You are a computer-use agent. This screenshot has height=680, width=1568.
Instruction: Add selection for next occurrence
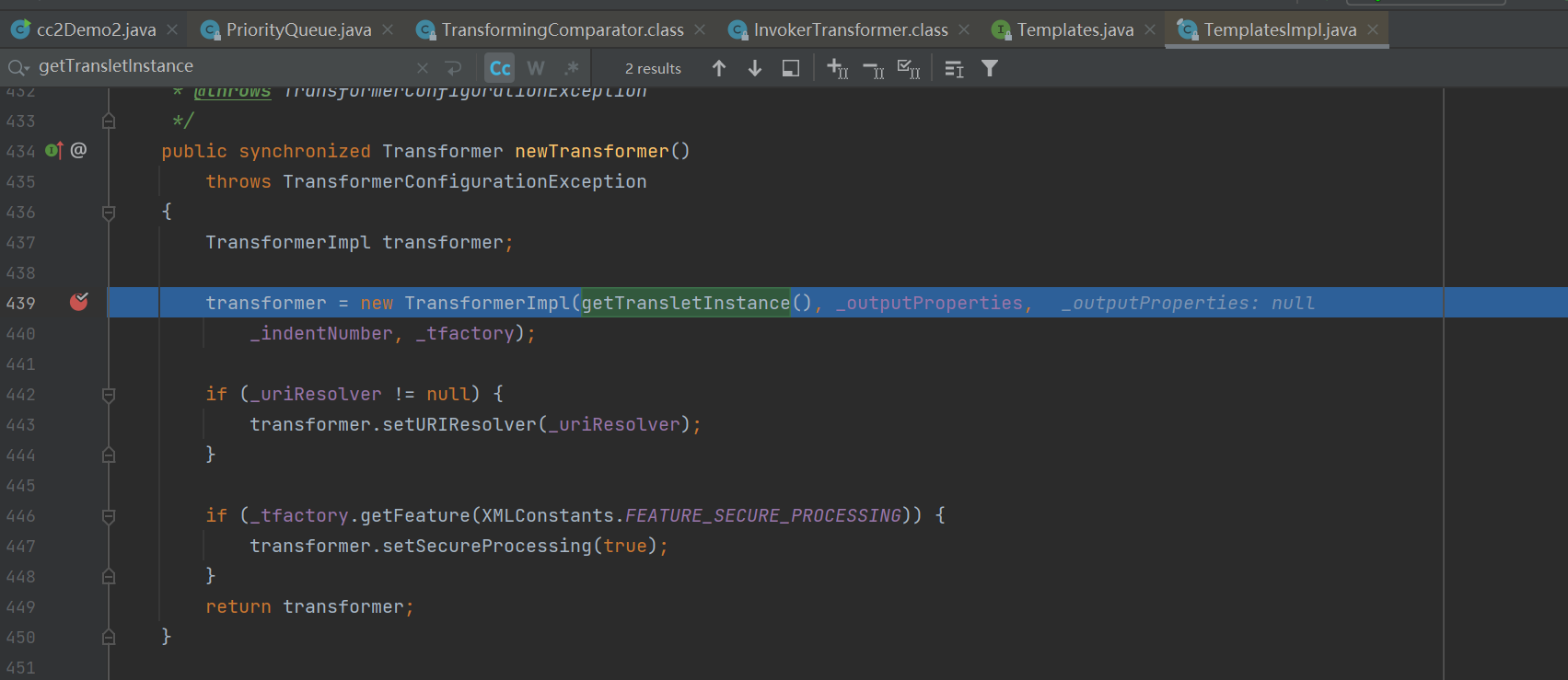[838, 68]
